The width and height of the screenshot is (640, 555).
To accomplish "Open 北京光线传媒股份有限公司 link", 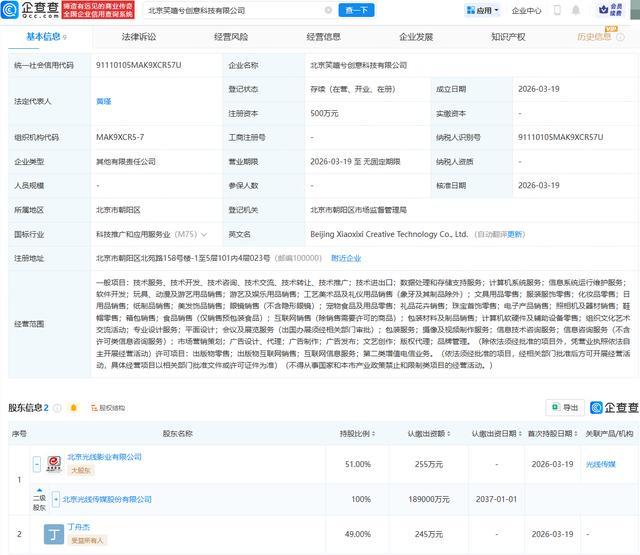I will 107,499.
